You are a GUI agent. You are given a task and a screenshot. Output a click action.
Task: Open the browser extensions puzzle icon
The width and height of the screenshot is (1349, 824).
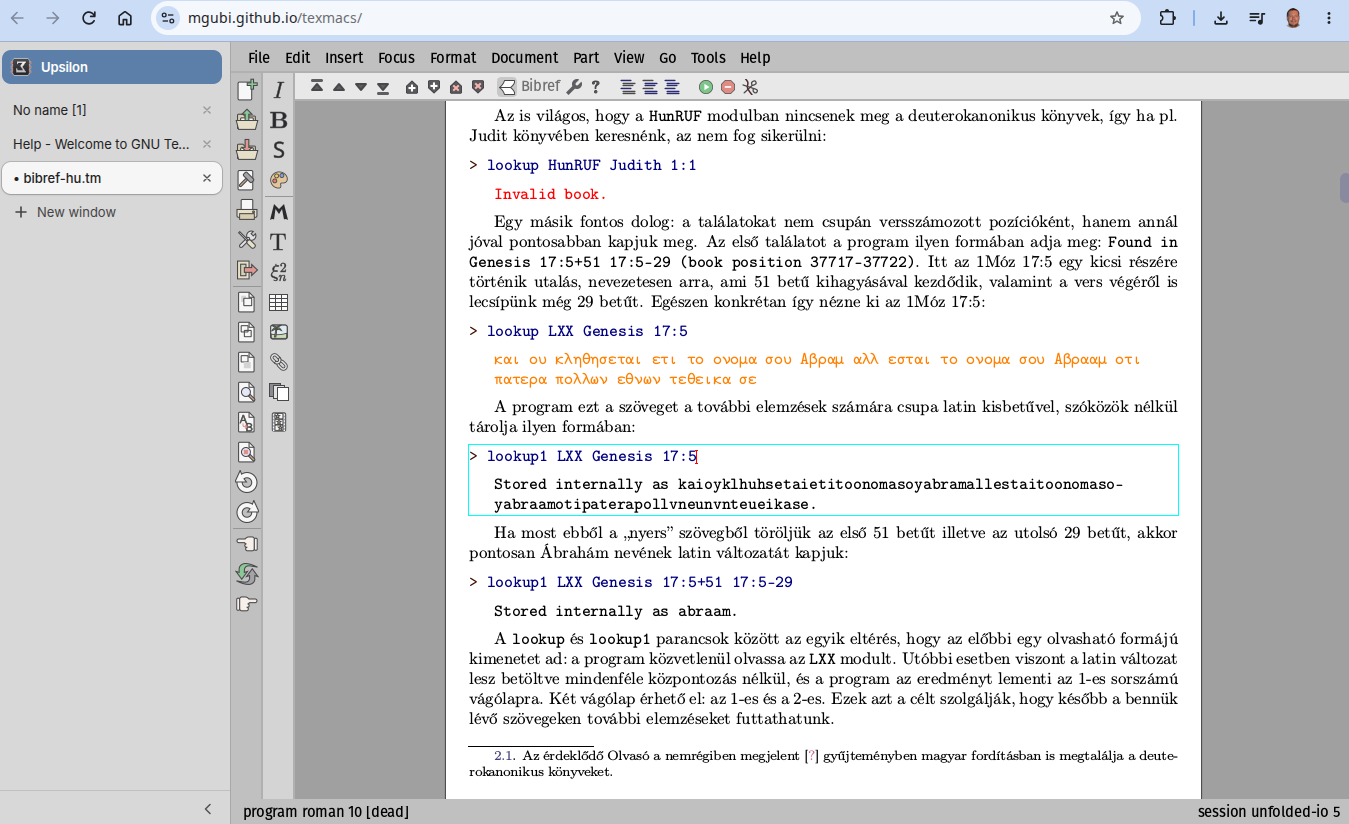pos(1167,18)
